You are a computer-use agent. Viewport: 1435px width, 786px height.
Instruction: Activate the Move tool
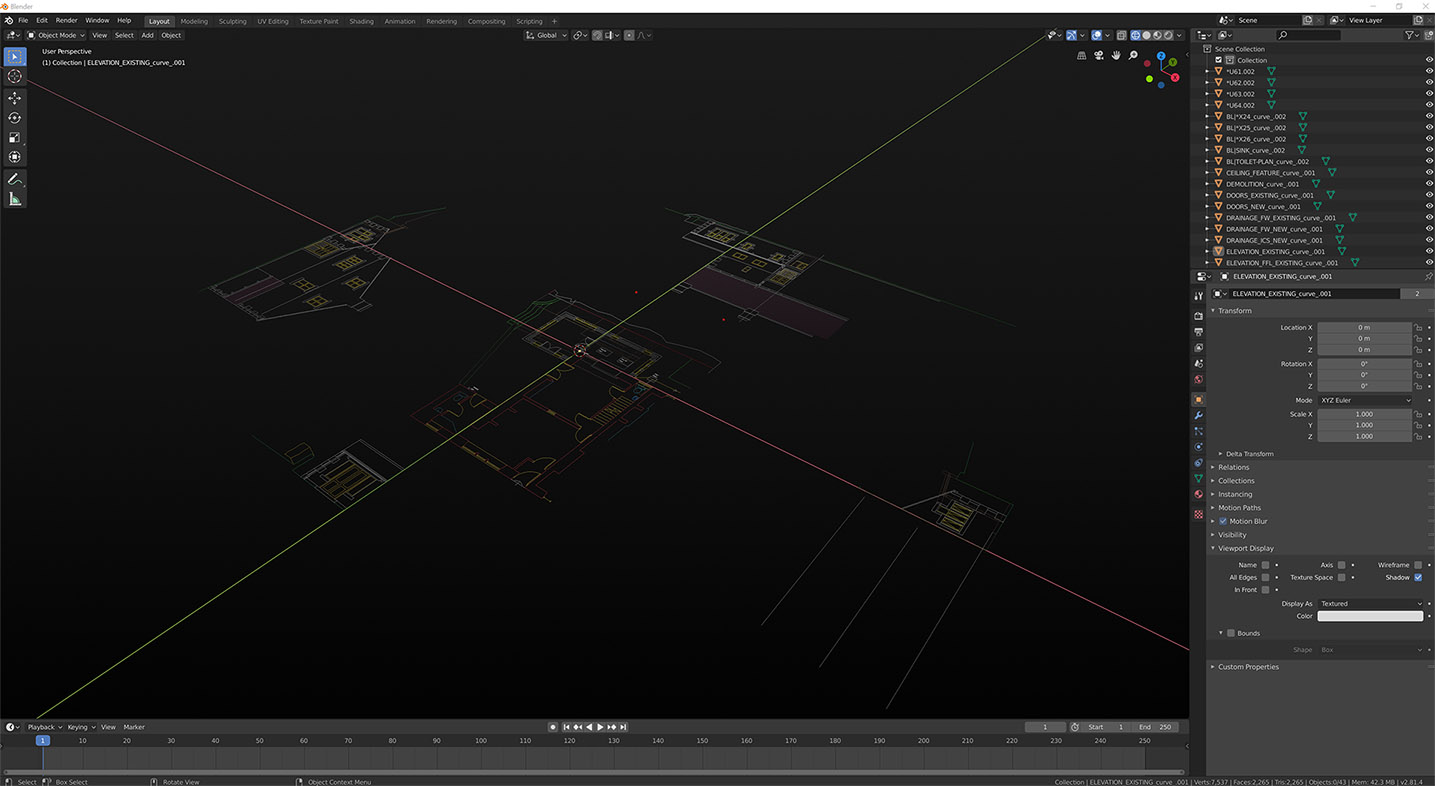[15, 98]
